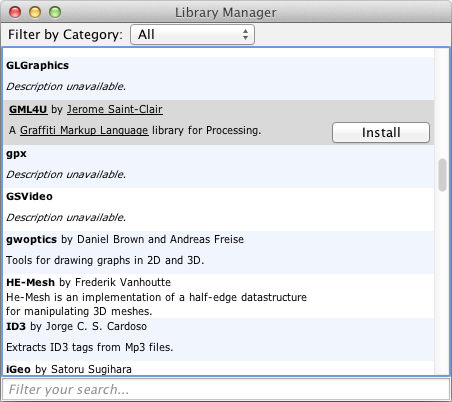The height and width of the screenshot is (402, 452).
Task: Select the GSVideo library entry
Action: [219, 209]
